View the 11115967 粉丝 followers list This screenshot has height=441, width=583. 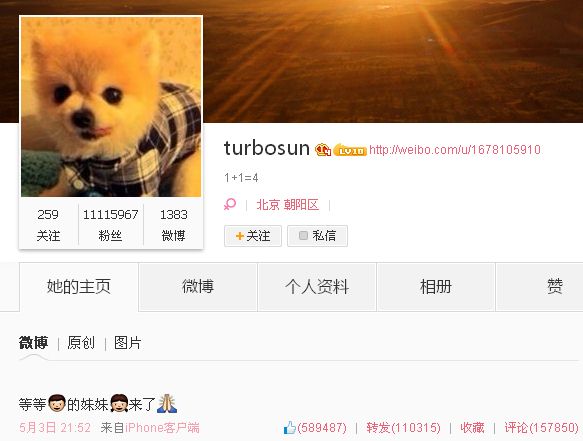[x=110, y=225]
